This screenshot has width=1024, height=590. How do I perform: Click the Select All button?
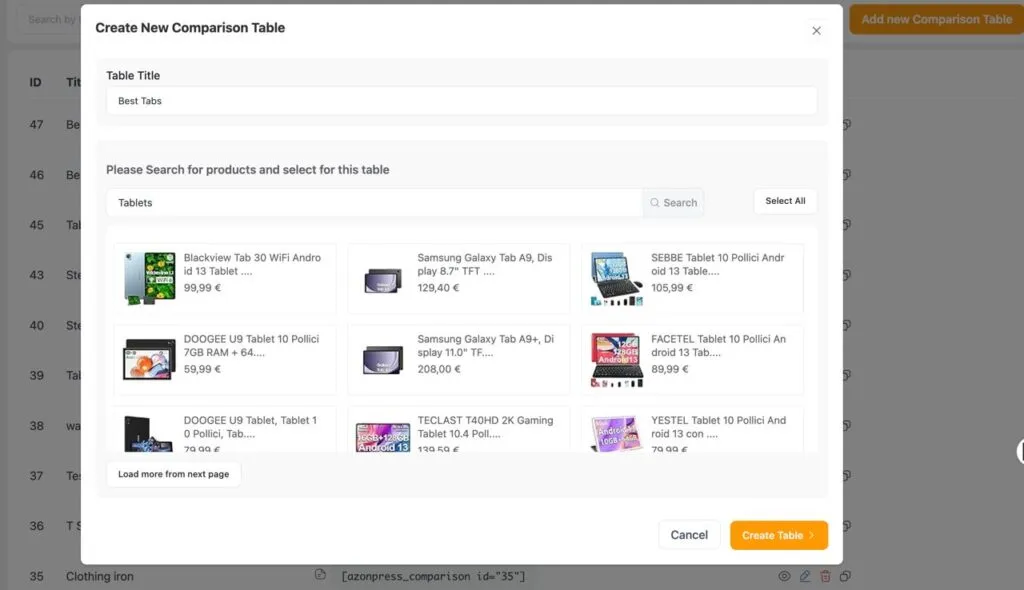pos(785,201)
